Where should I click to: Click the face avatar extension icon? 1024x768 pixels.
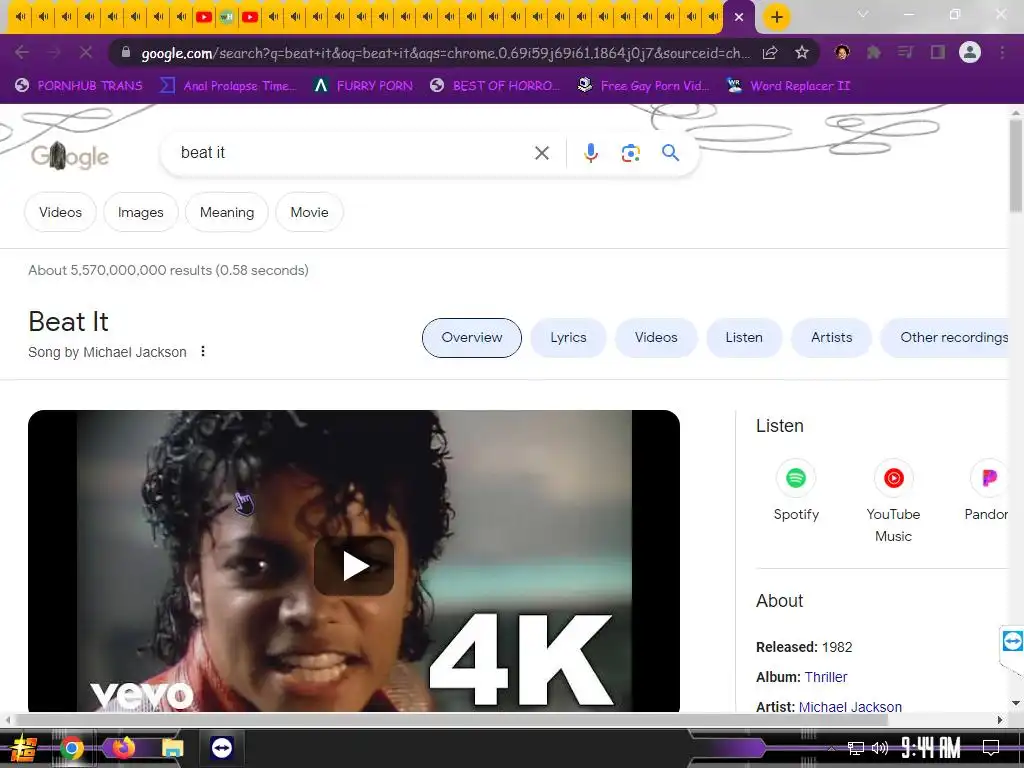click(842, 52)
